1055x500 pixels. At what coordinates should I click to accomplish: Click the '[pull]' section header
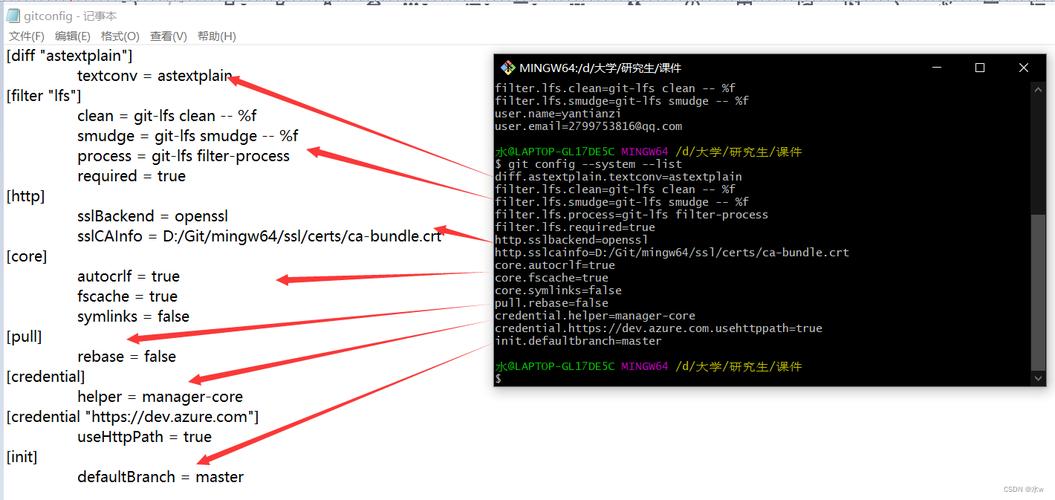point(24,336)
